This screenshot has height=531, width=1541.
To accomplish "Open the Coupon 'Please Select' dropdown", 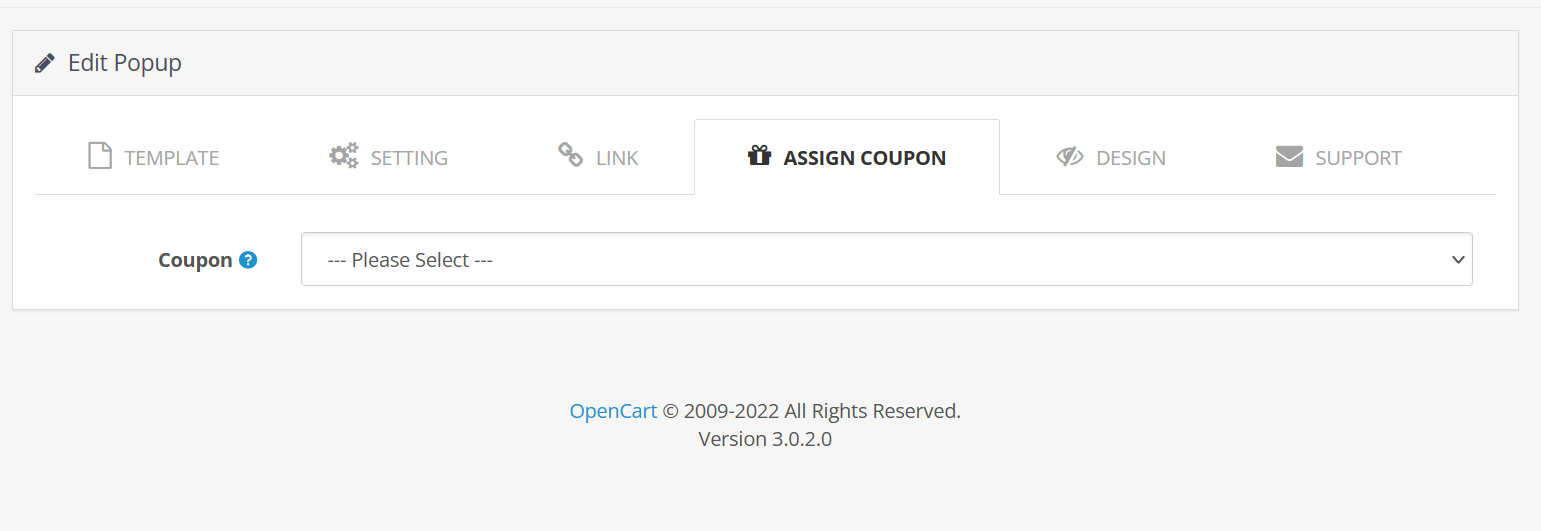I will click(886, 259).
